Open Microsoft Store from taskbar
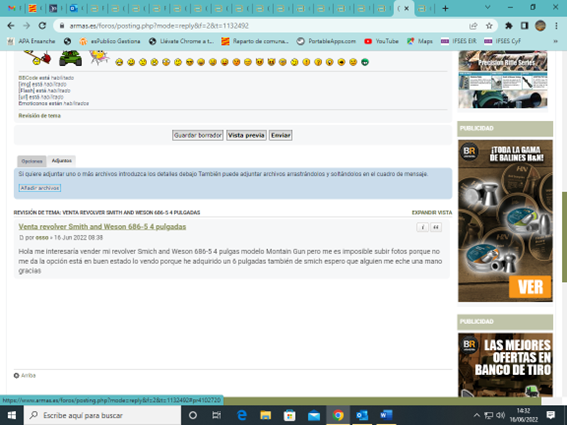Viewport: 567px width, 425px height. pyautogui.click(x=290, y=415)
